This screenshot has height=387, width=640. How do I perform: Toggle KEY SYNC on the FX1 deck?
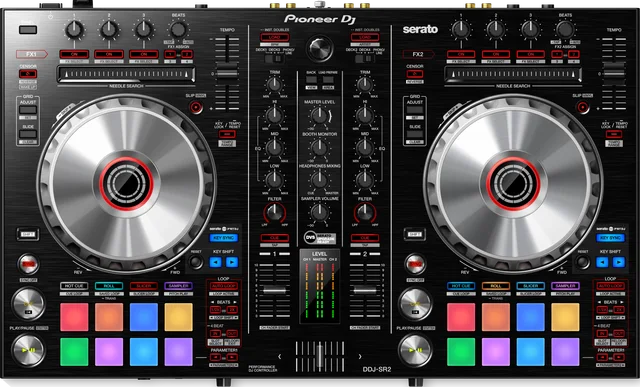[x=224, y=238]
